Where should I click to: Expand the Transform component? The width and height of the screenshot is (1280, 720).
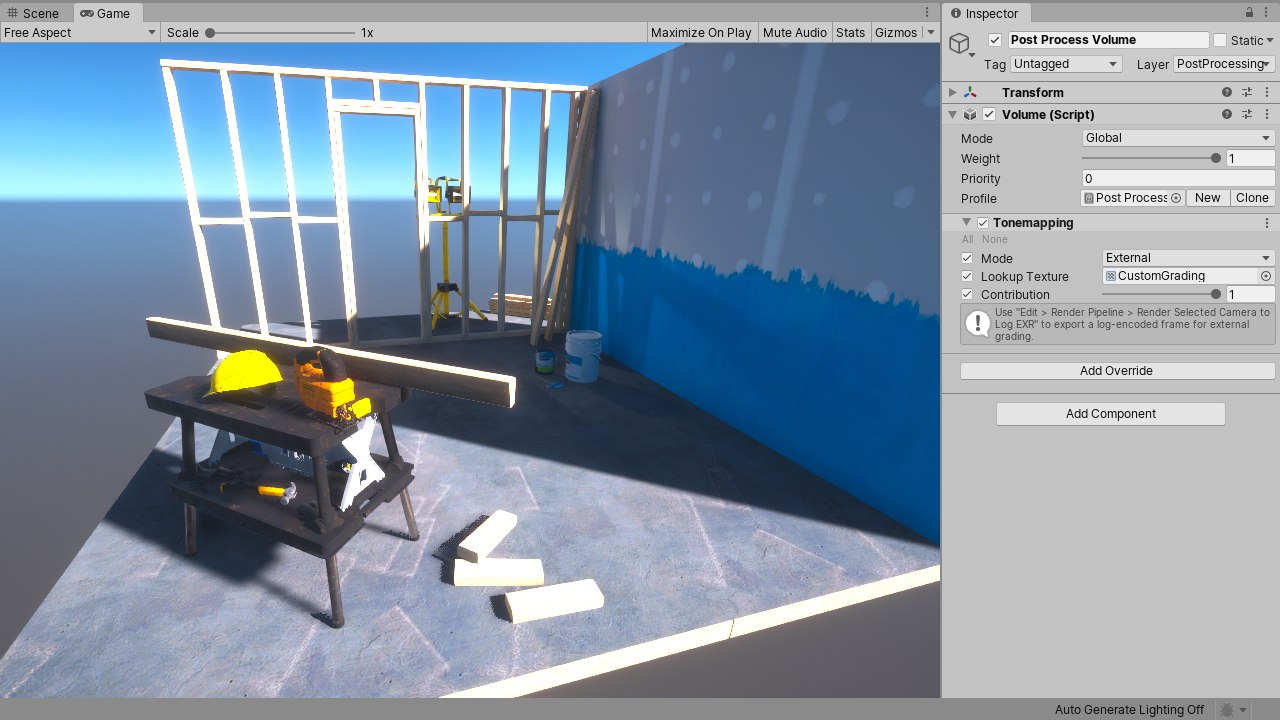(951, 92)
